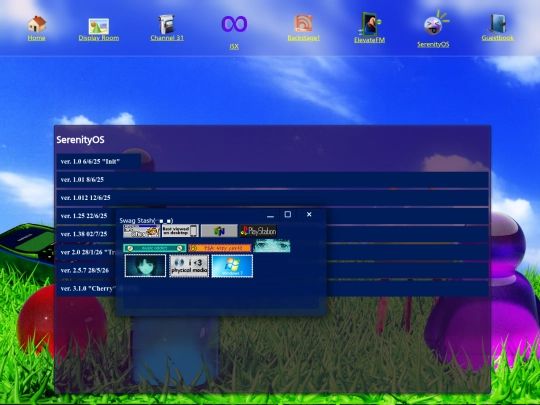Click the Swag Stash window title

[146, 220]
